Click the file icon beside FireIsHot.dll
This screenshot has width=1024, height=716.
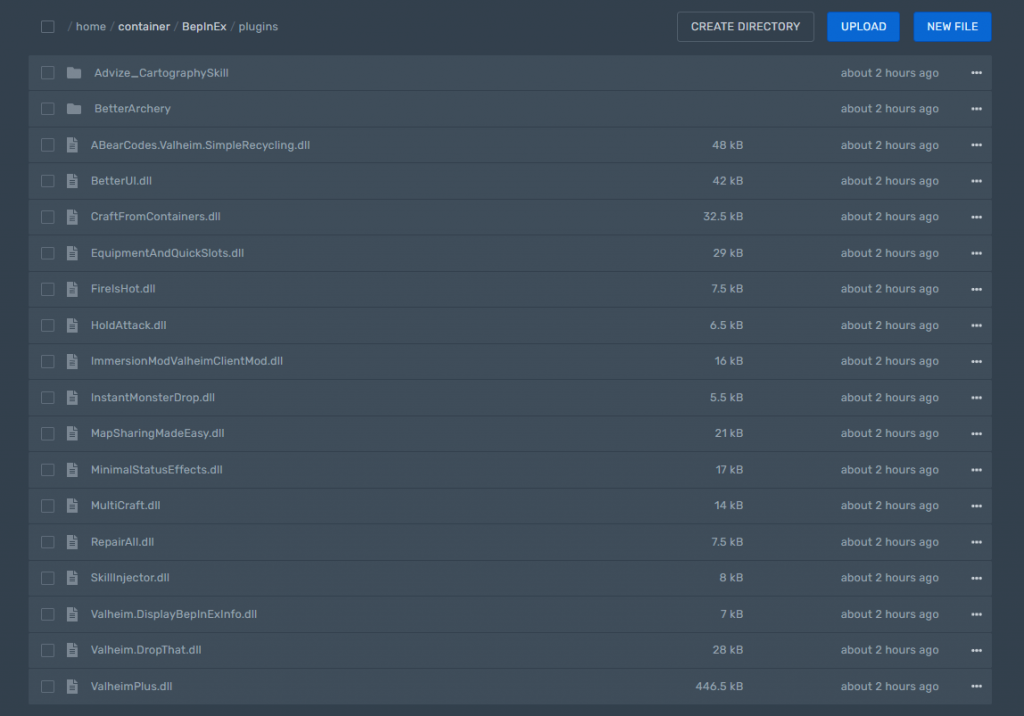coord(72,289)
